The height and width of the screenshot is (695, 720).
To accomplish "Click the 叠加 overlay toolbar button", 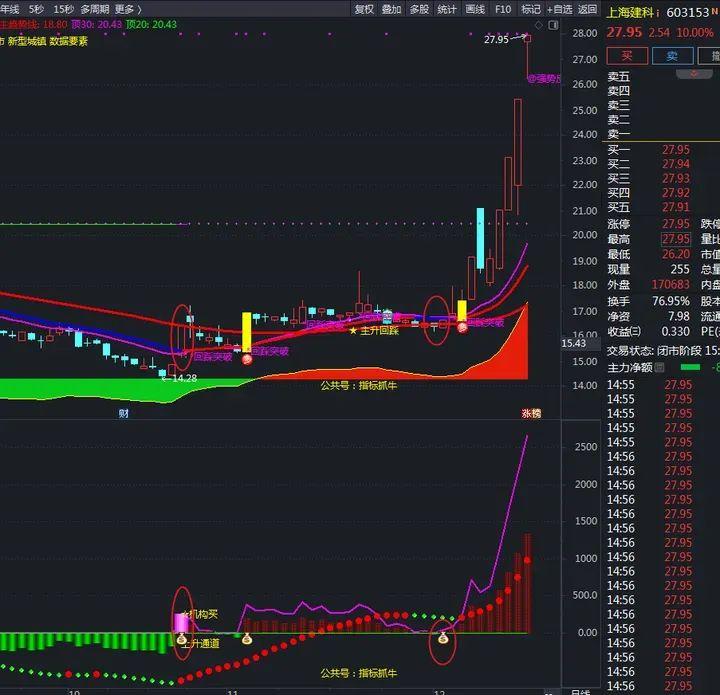I will pyautogui.click(x=392, y=9).
